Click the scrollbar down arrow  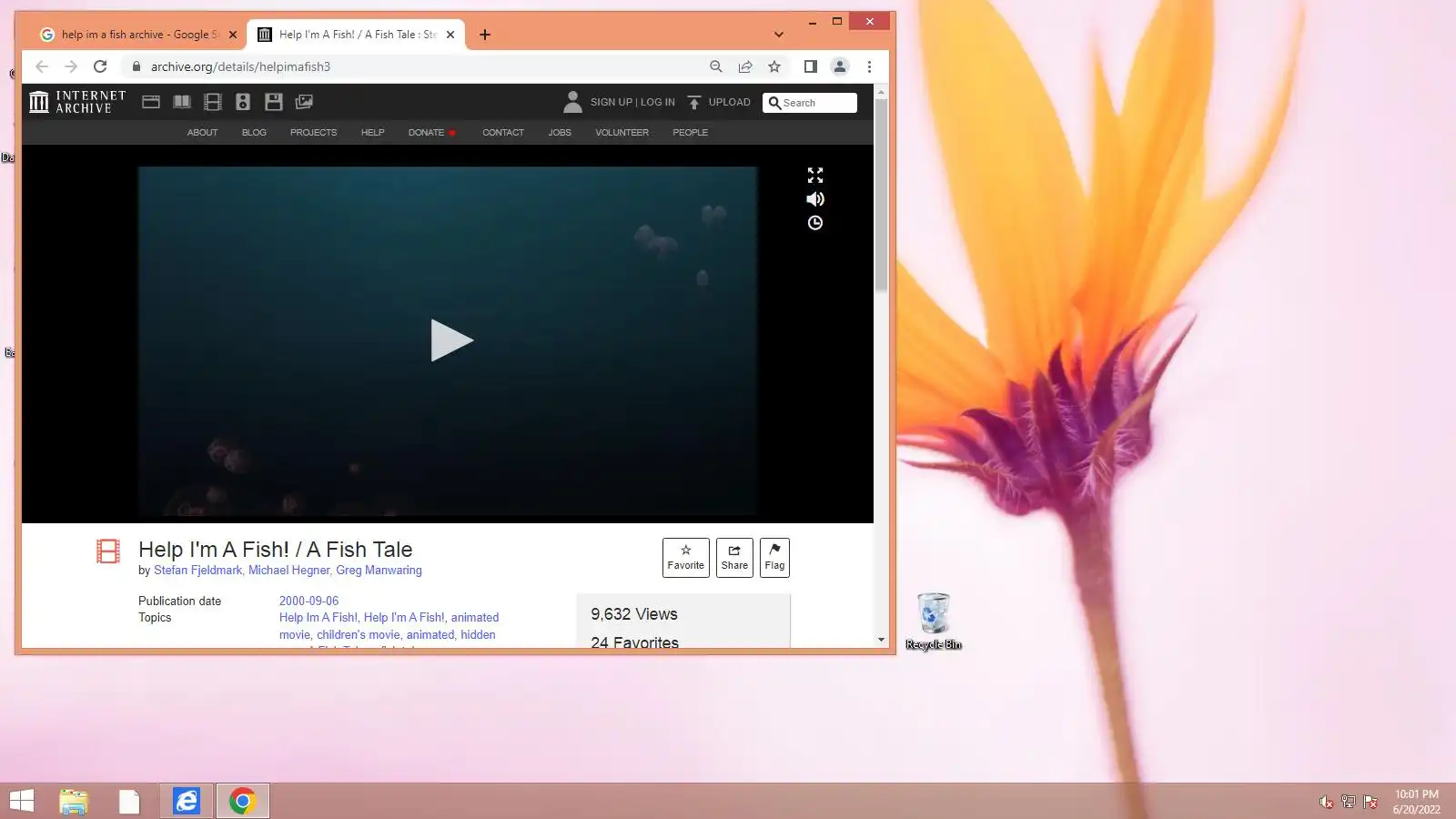pos(881,640)
